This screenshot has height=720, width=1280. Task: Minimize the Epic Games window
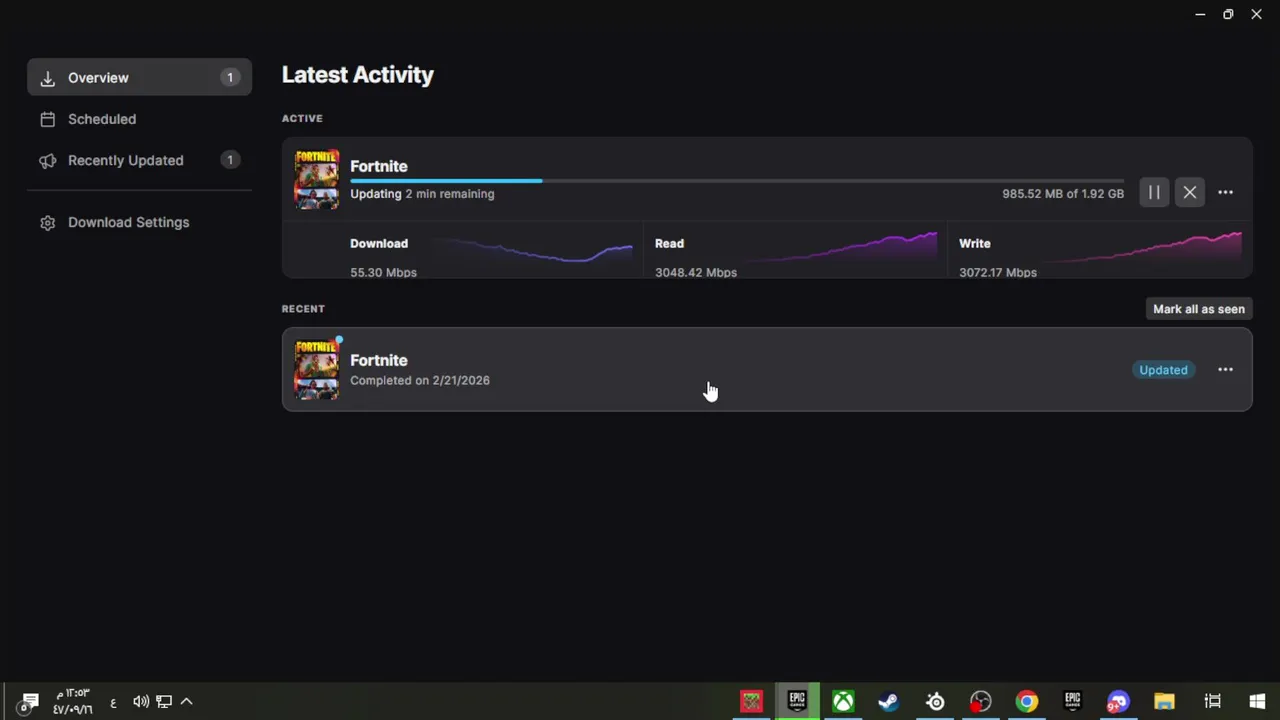pyautogui.click(x=1200, y=14)
